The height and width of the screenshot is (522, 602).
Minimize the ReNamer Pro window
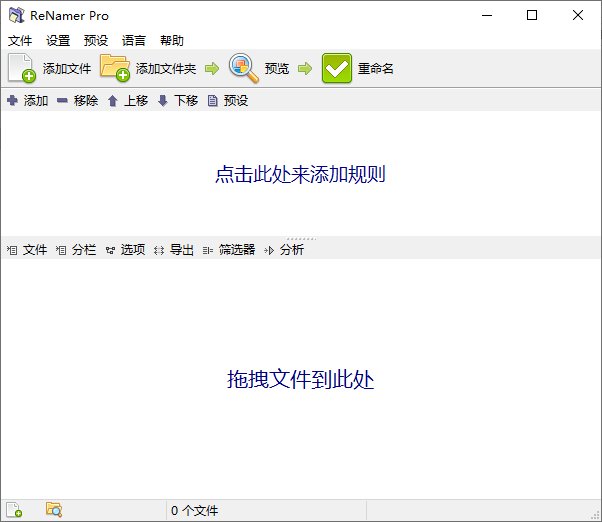(487, 15)
